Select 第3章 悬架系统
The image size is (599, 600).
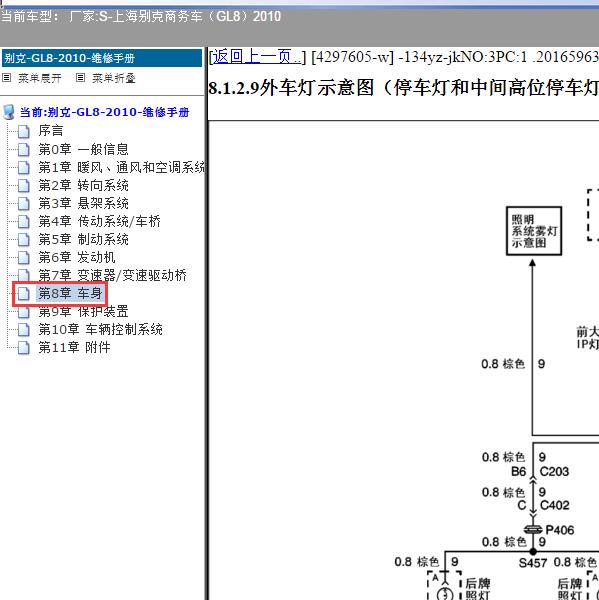coord(83,203)
